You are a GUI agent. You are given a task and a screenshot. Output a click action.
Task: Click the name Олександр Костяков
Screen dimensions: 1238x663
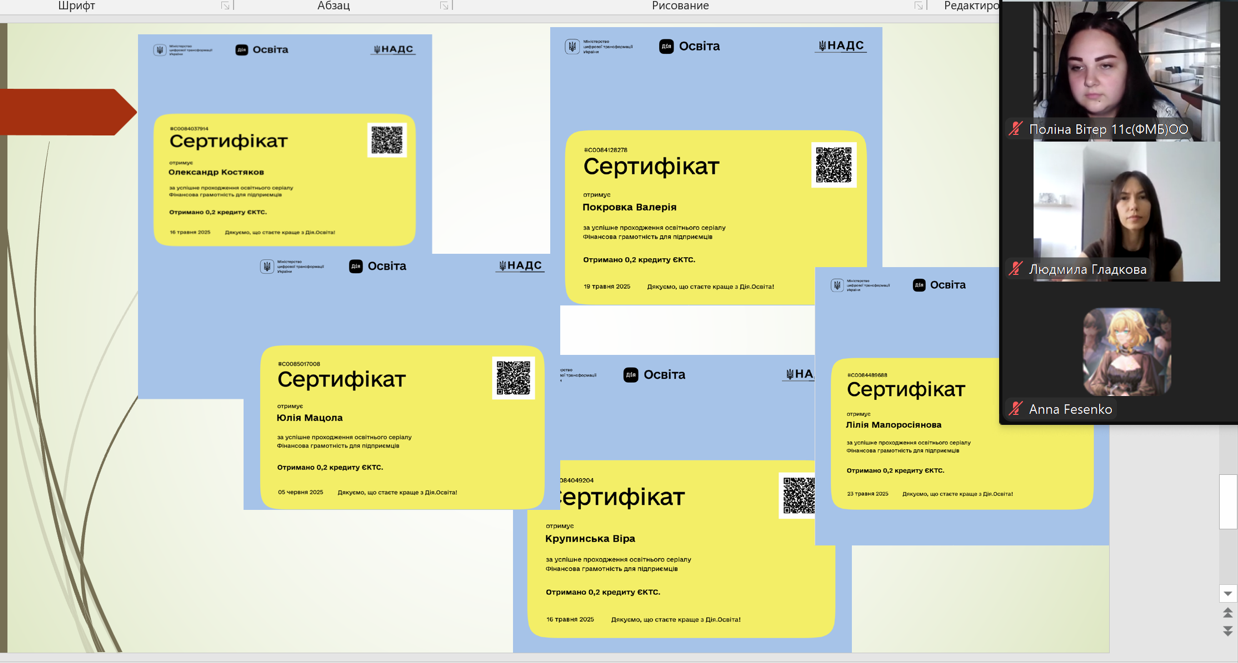[x=216, y=172]
